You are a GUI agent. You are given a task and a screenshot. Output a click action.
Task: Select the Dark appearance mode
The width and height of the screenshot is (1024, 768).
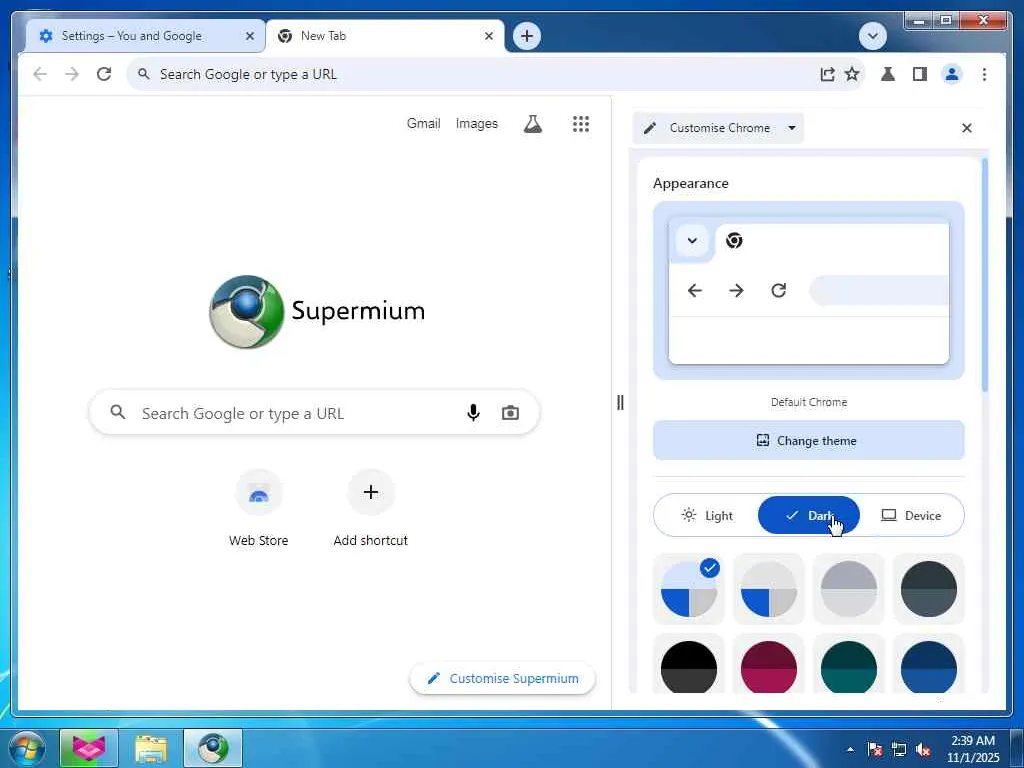coord(808,515)
